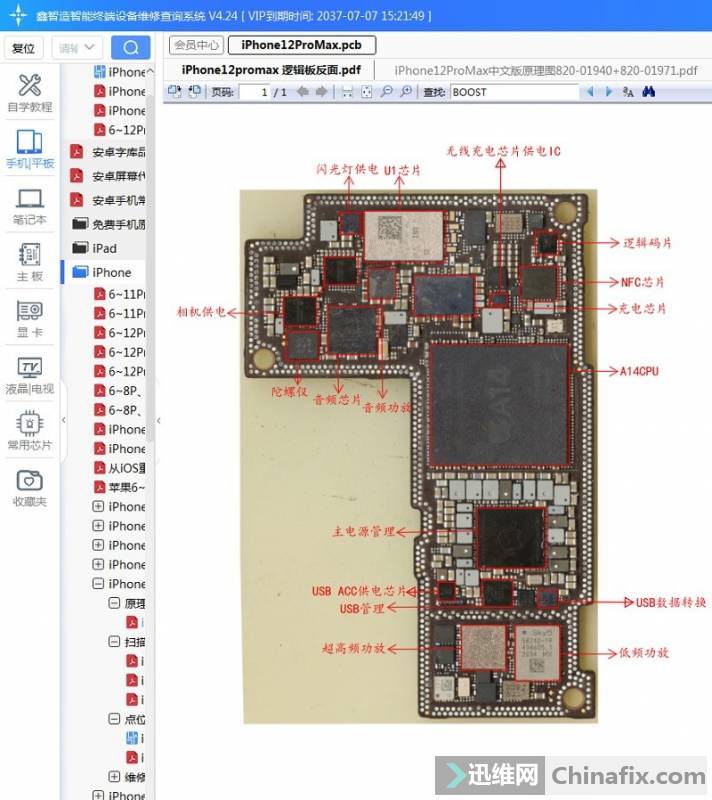Screen dimensions: 712x800
Task: Switch to the iPhone12ProMax.pcb tab
Action: tap(301, 45)
